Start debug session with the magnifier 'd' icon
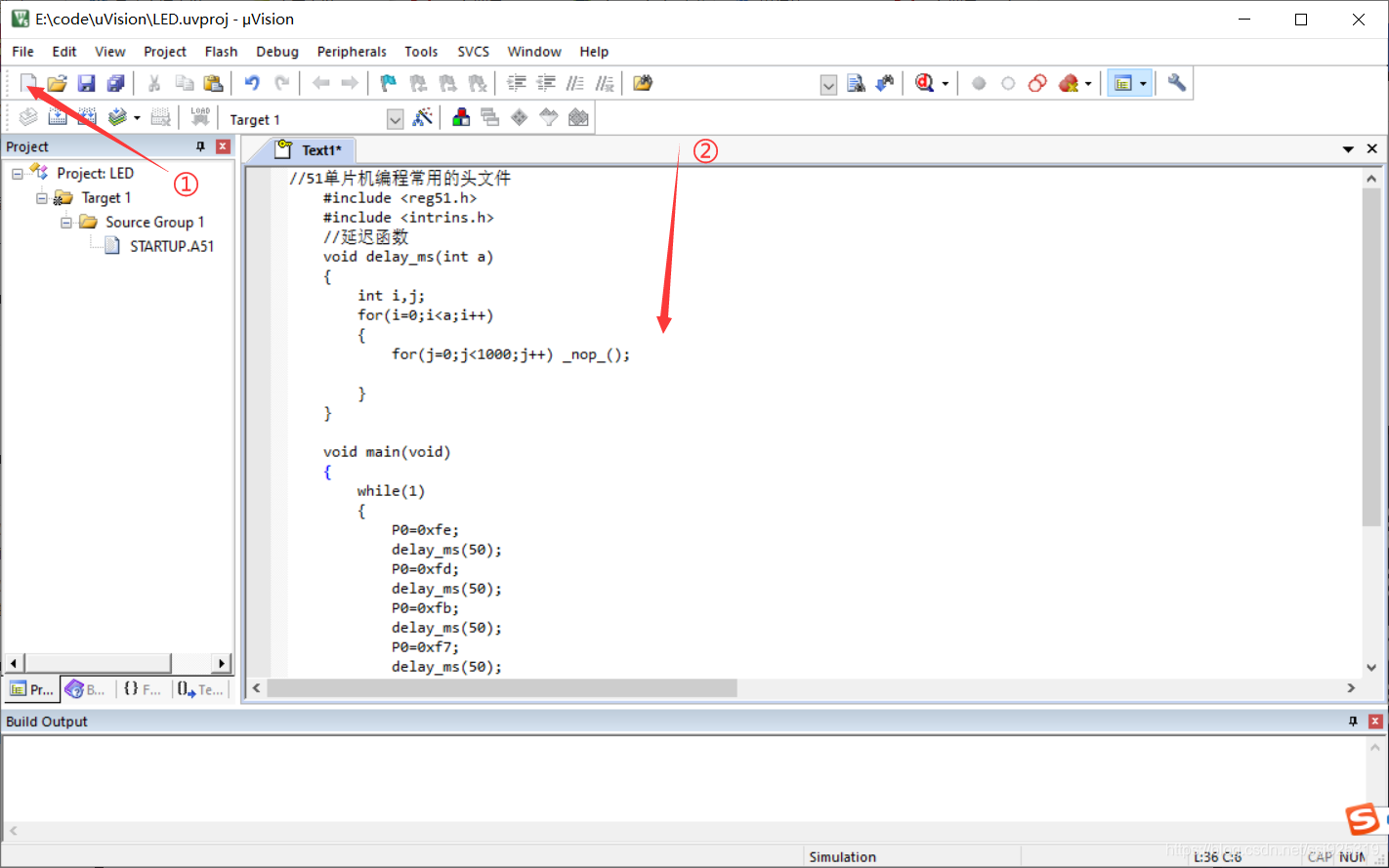This screenshot has height=868, width=1389. pos(924,83)
